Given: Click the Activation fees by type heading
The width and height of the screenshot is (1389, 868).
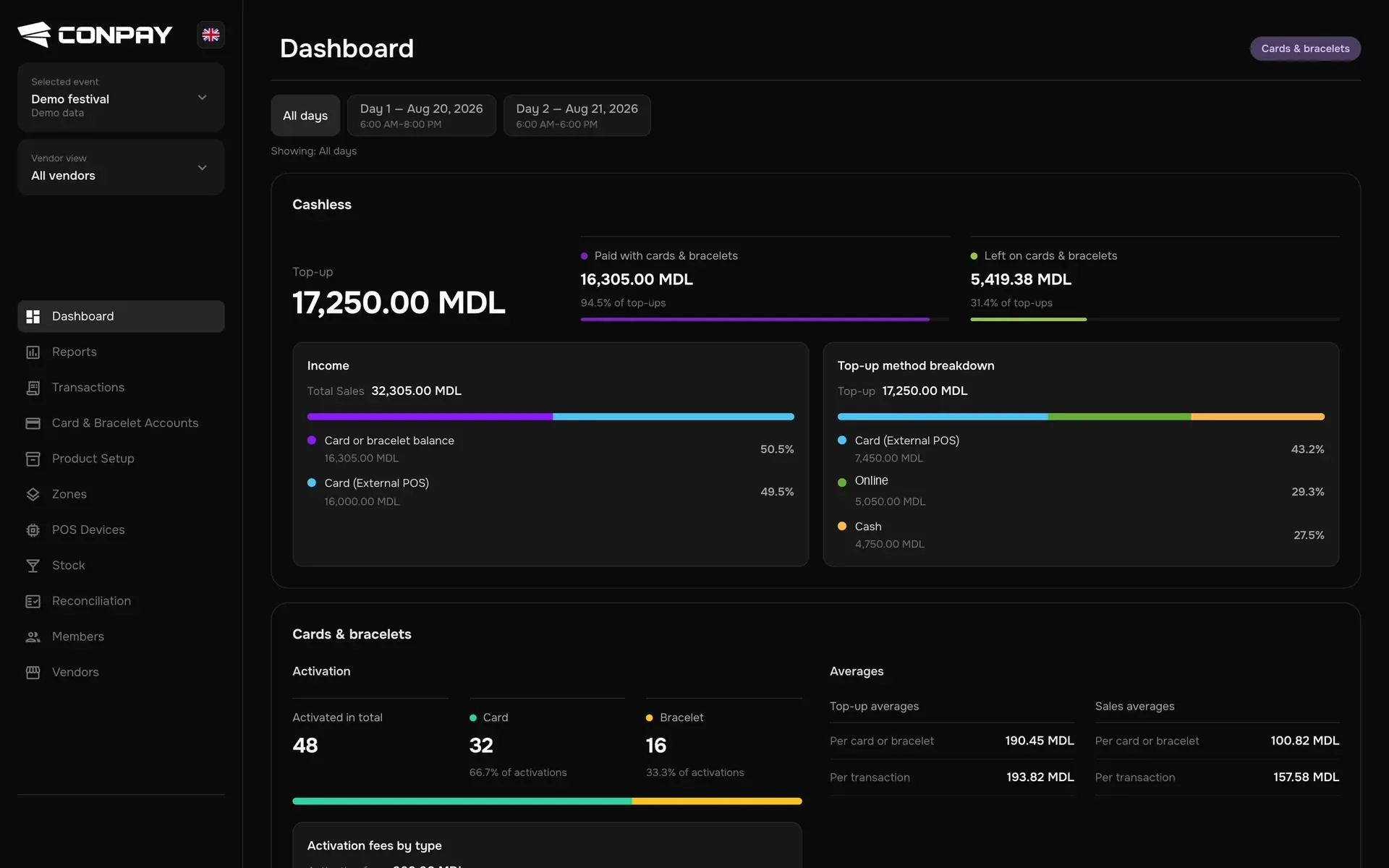Looking at the screenshot, I should [x=374, y=846].
